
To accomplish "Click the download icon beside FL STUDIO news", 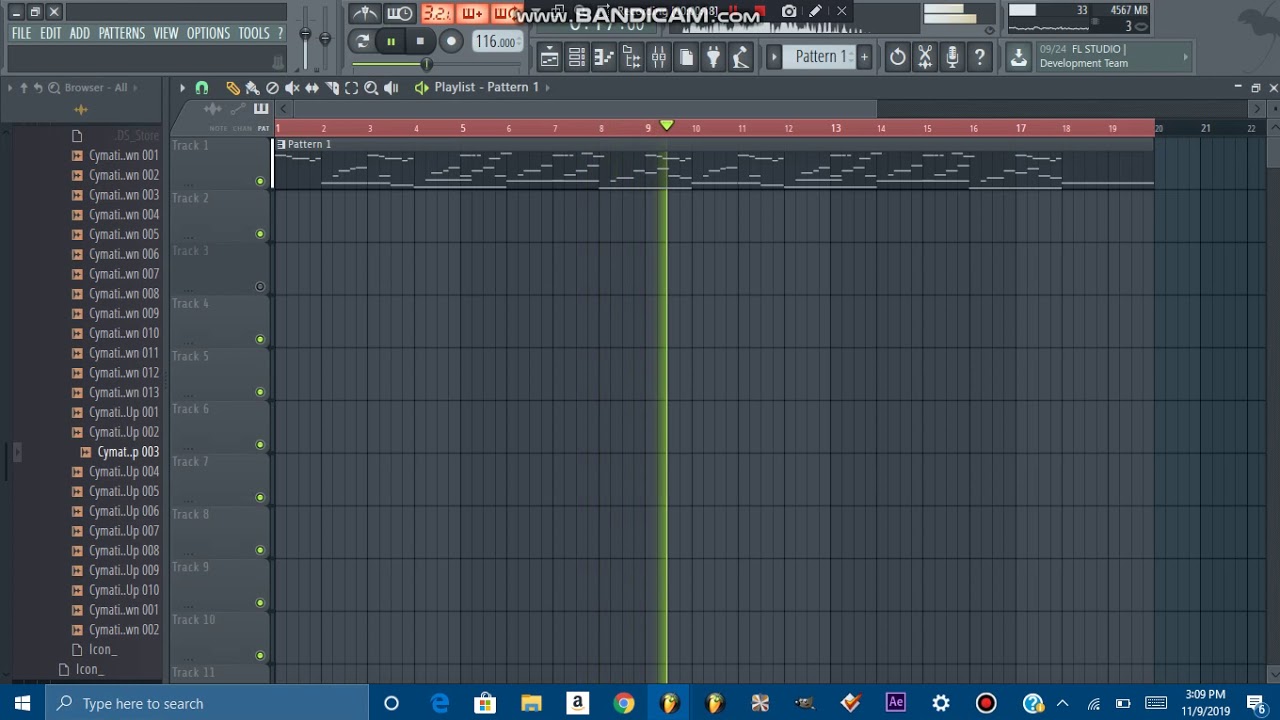I will click(x=1018, y=57).
